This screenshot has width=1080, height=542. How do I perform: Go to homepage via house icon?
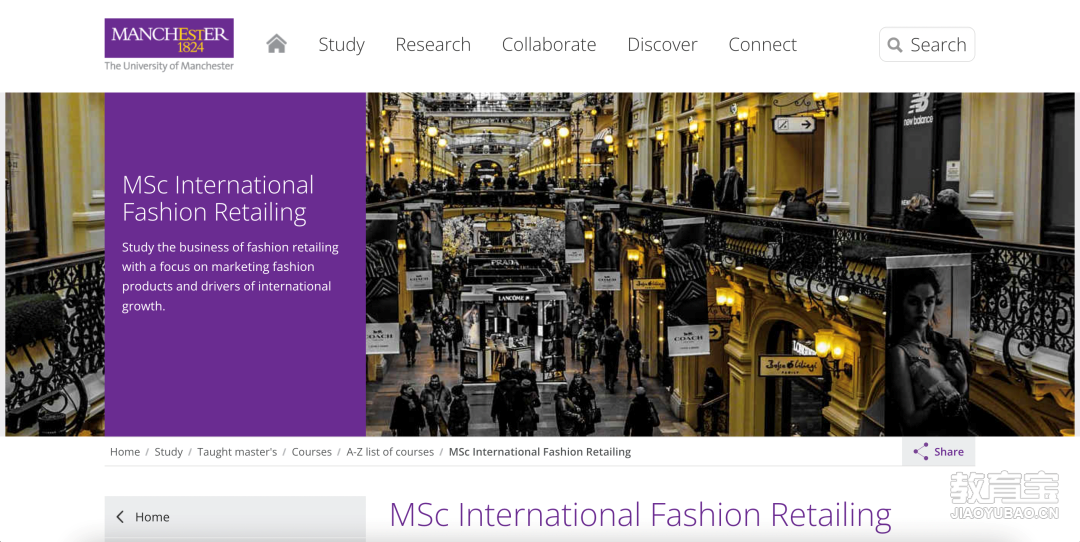coord(276,44)
